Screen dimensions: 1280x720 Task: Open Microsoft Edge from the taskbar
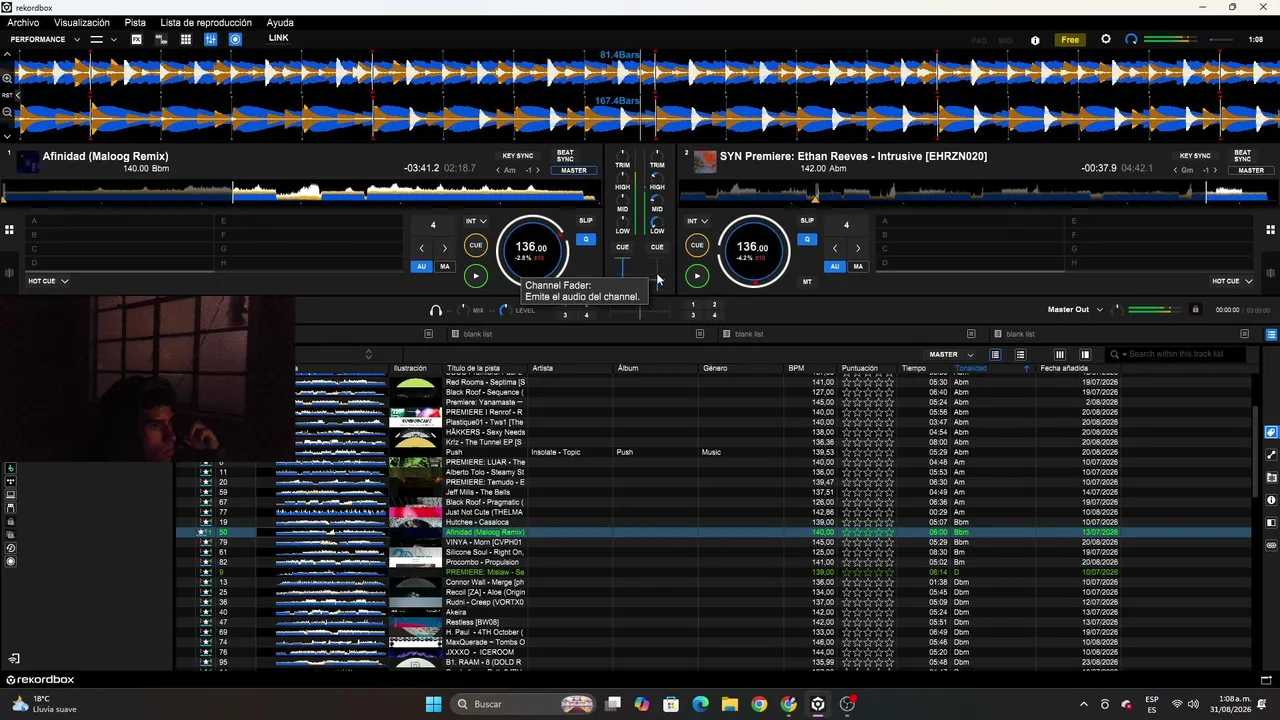[x=700, y=704]
